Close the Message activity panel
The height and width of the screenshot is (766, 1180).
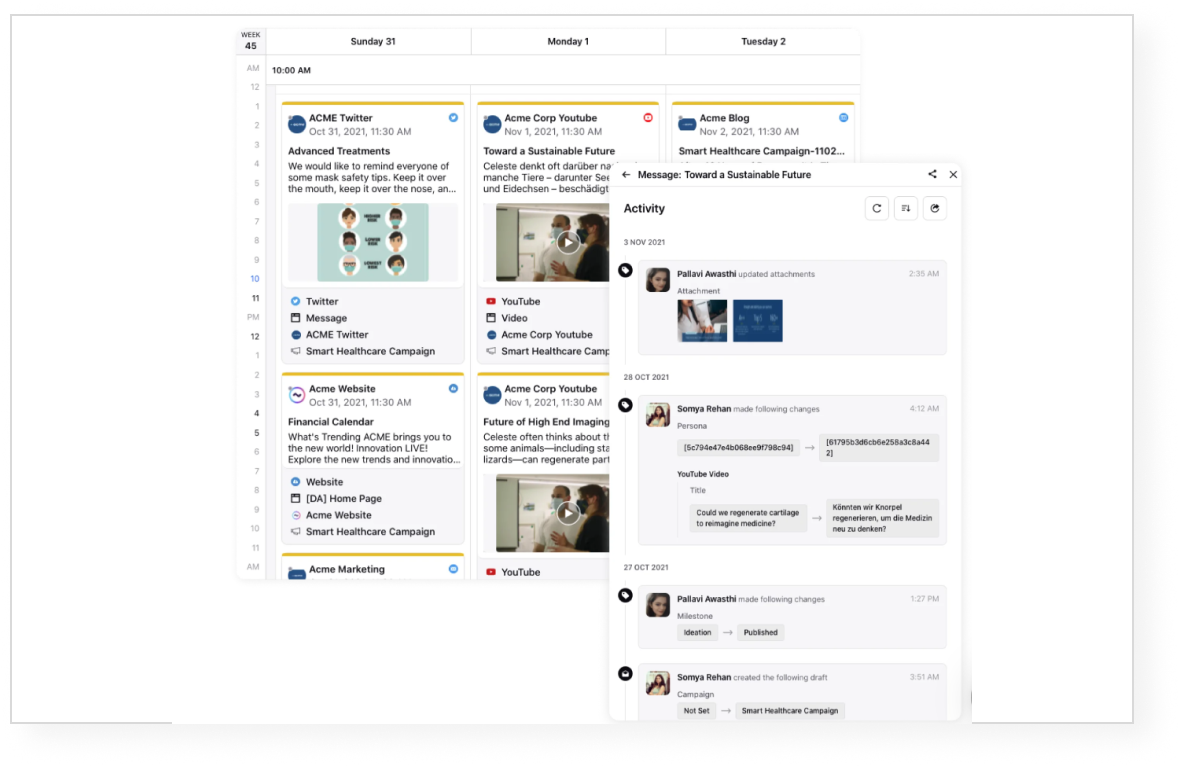coord(953,175)
